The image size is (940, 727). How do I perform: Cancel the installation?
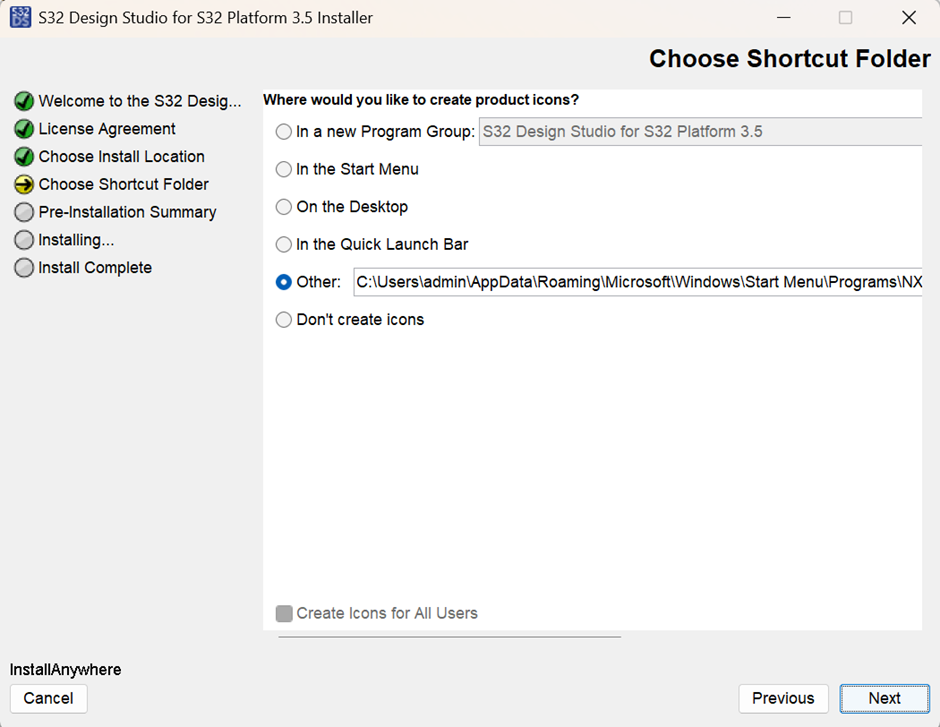click(x=49, y=699)
